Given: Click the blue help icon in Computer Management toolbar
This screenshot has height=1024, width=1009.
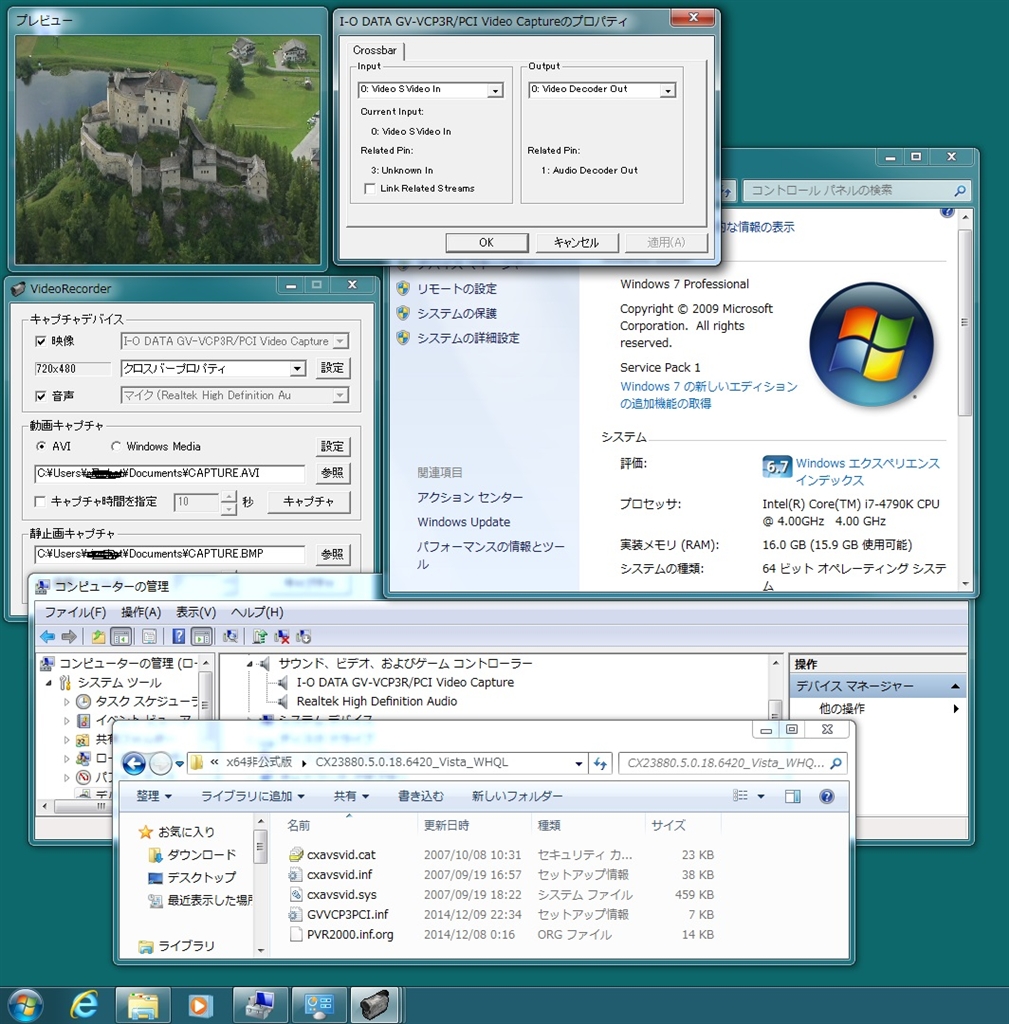Looking at the screenshot, I should 178,636.
